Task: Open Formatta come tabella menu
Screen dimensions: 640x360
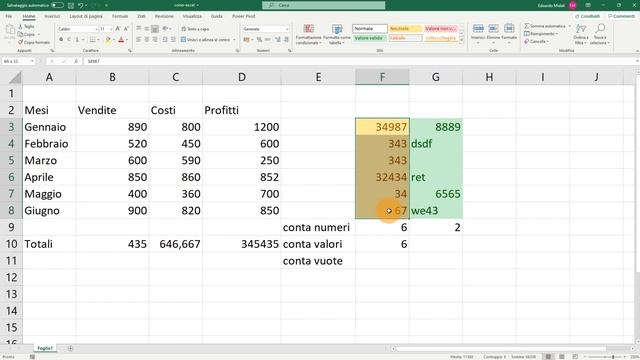Action: click(337, 34)
